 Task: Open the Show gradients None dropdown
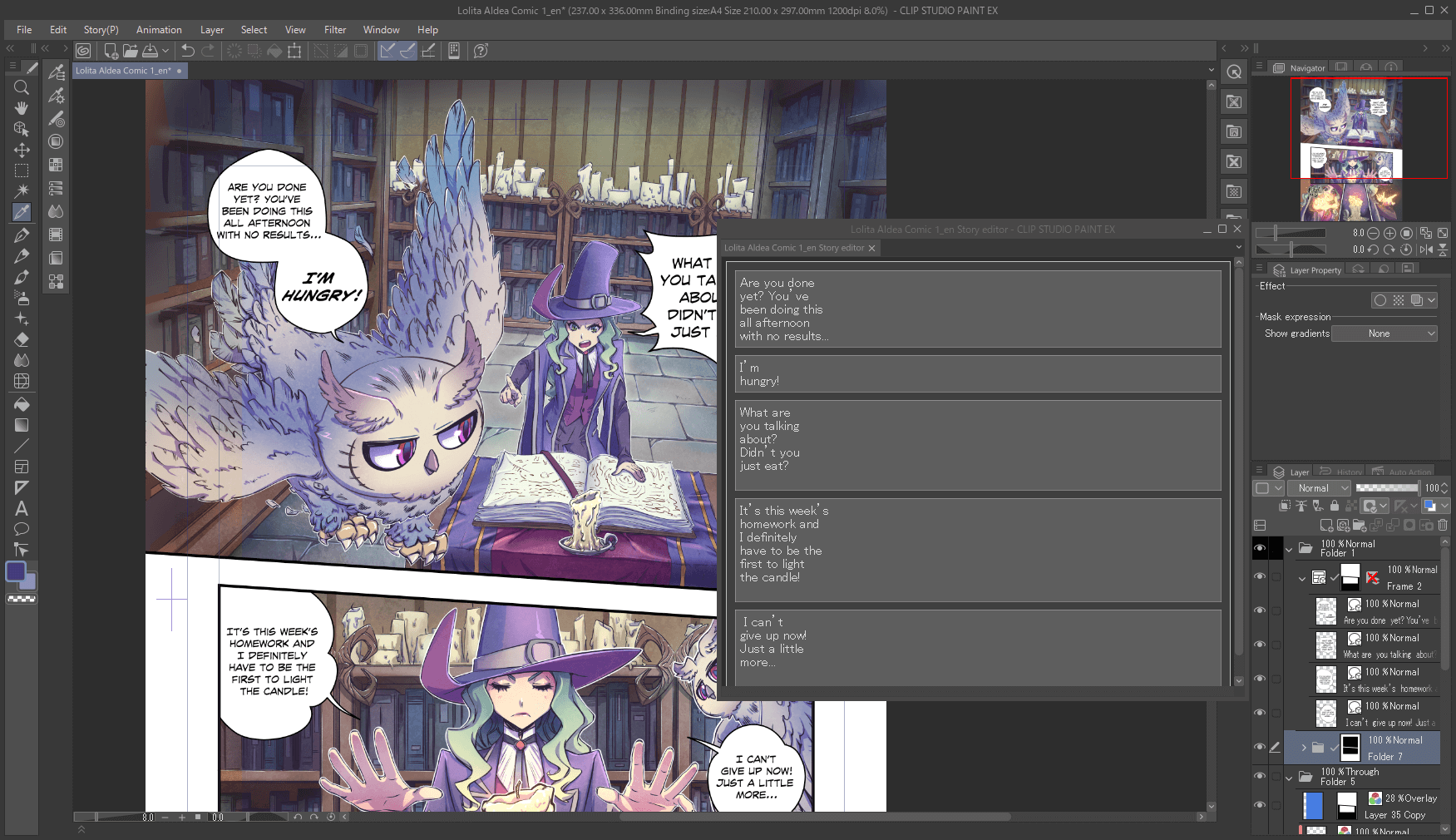[1384, 334]
